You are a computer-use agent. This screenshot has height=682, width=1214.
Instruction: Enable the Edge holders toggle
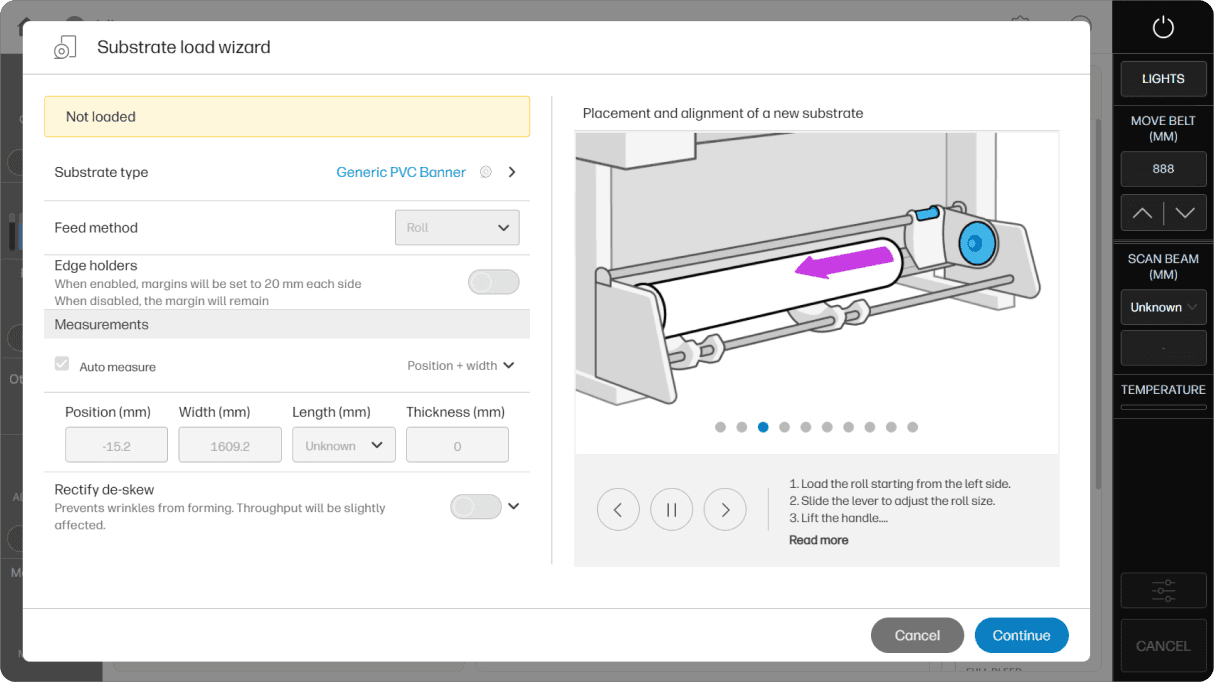click(493, 281)
